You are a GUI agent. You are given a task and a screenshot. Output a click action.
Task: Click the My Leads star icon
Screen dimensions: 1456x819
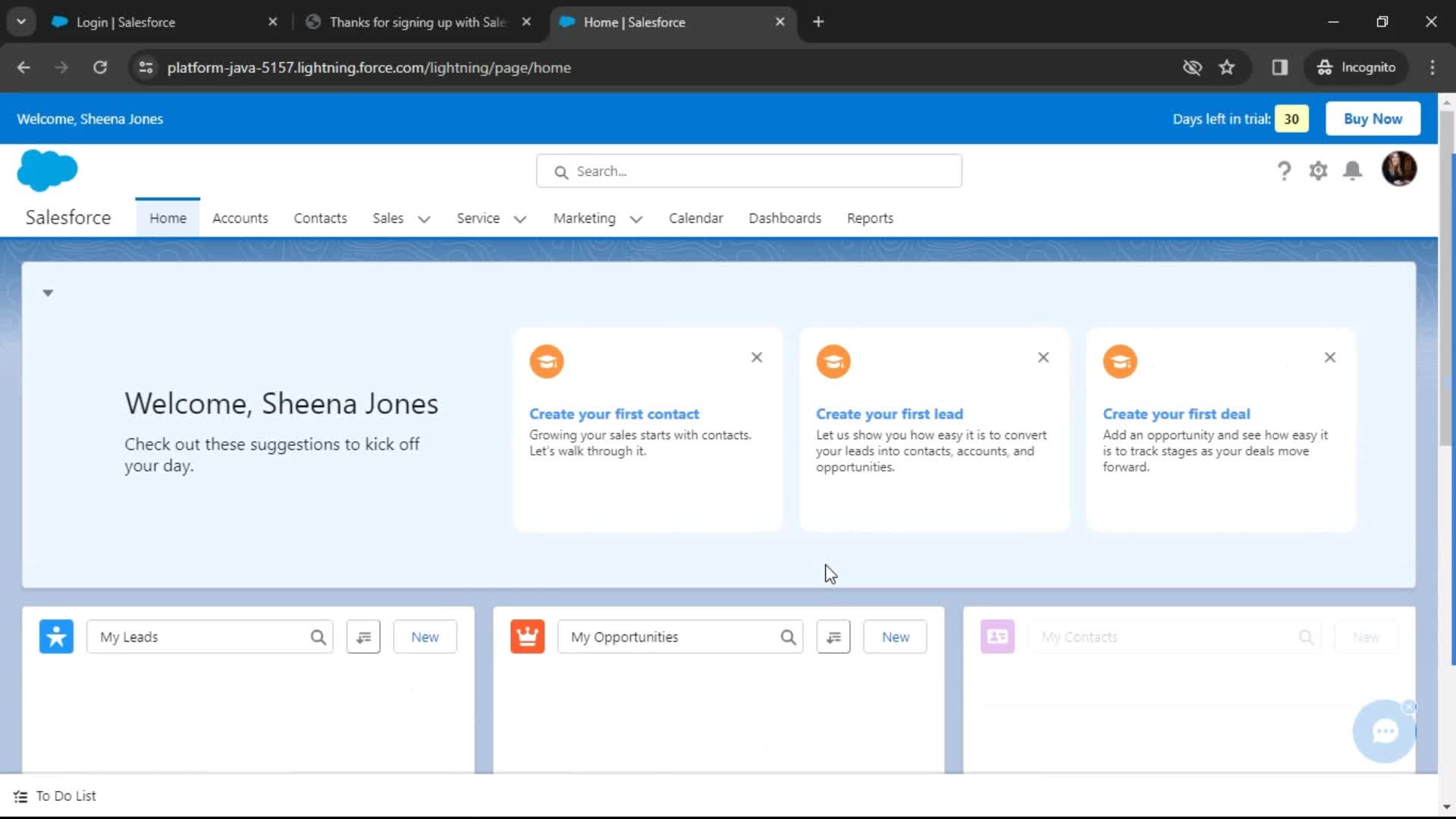(57, 637)
